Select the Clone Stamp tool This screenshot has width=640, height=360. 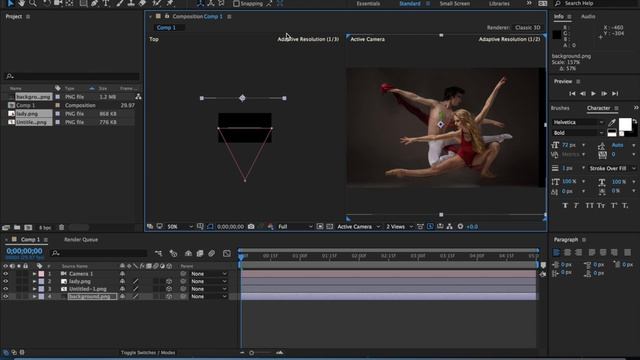131,3
